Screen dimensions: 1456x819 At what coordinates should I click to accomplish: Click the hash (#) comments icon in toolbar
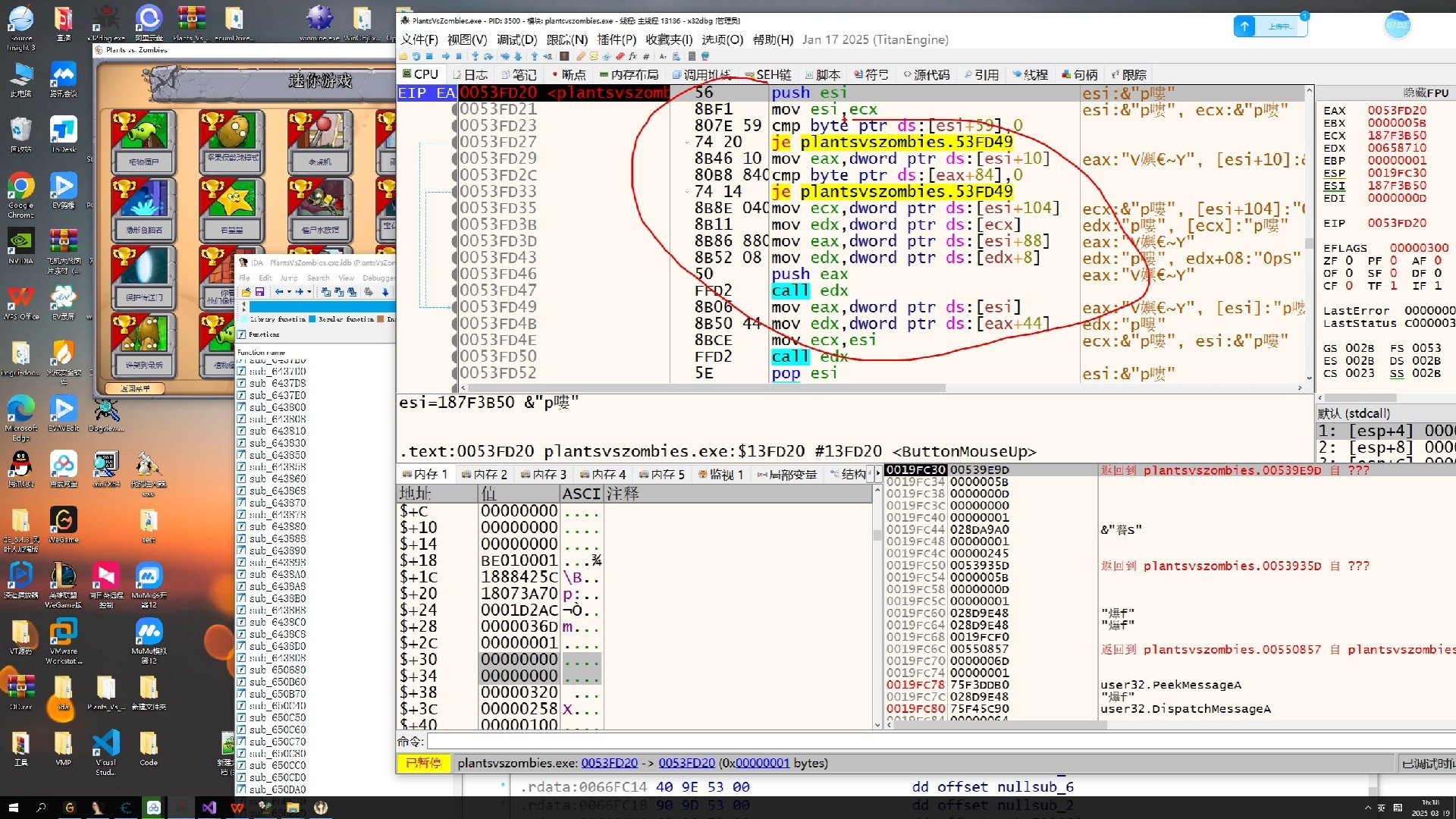[646, 56]
